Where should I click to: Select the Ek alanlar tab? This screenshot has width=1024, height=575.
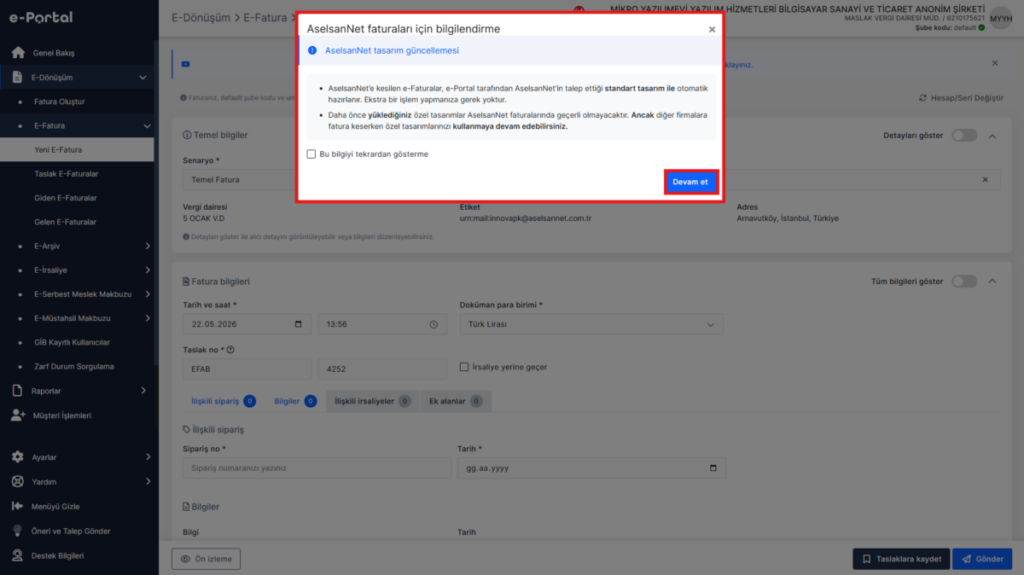pos(455,401)
